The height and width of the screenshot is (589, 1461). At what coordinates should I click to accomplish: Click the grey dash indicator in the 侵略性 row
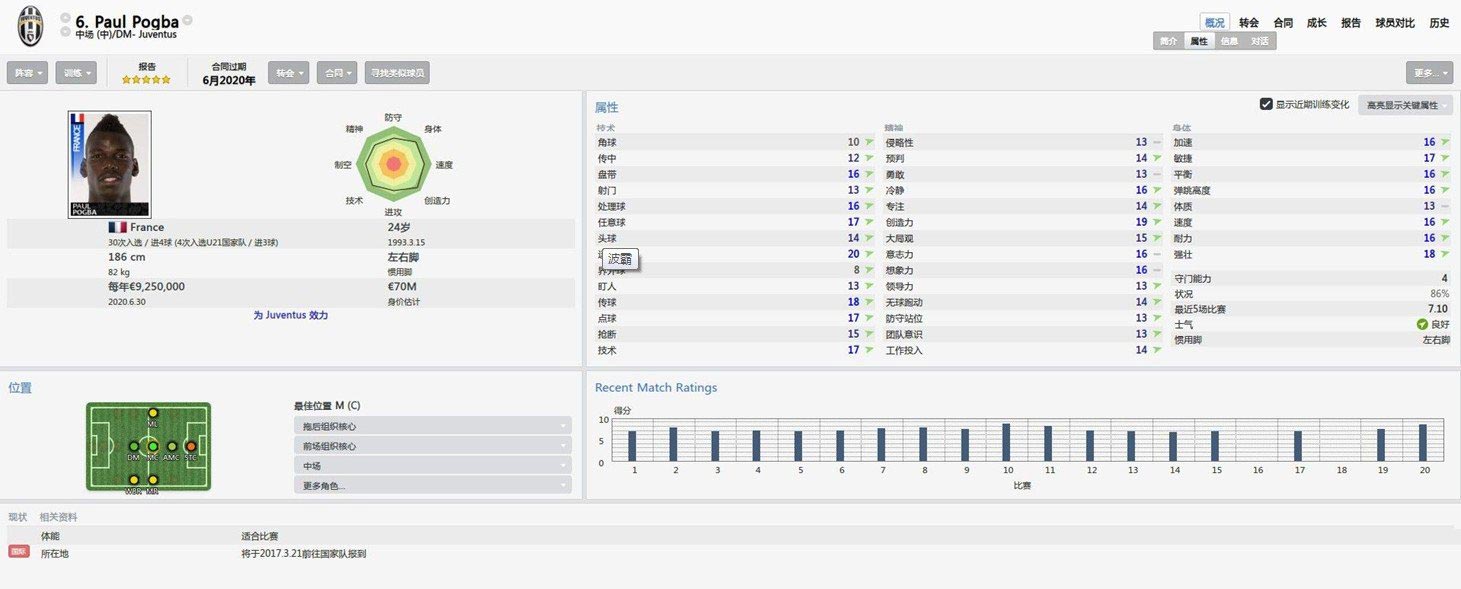(x=1157, y=142)
